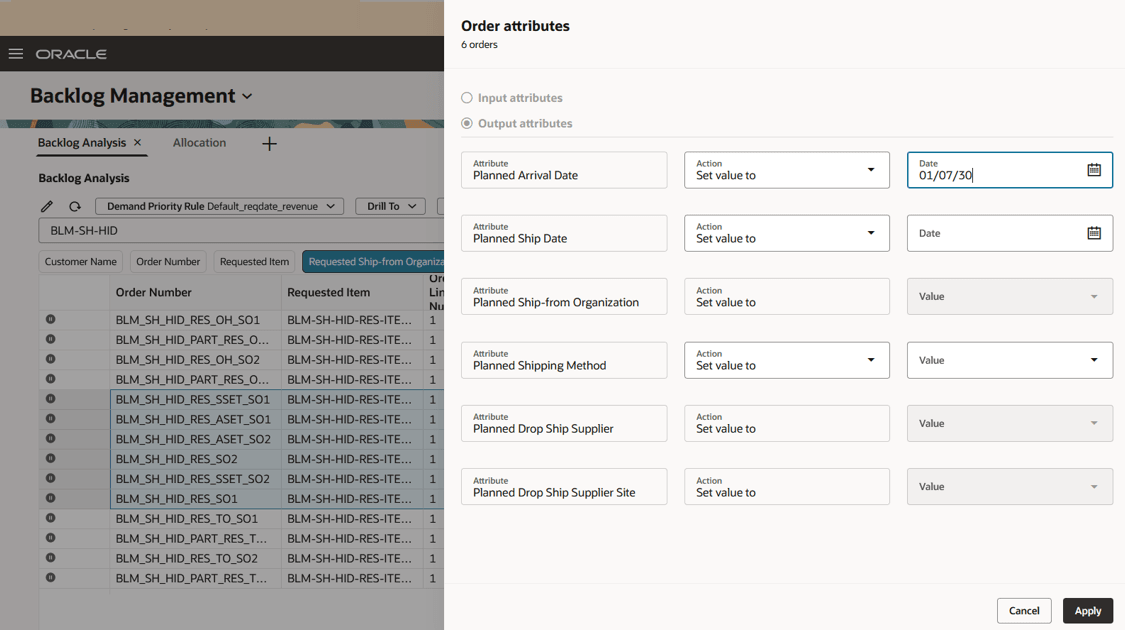
Task: Switch to the Allocation tab
Action: point(199,143)
